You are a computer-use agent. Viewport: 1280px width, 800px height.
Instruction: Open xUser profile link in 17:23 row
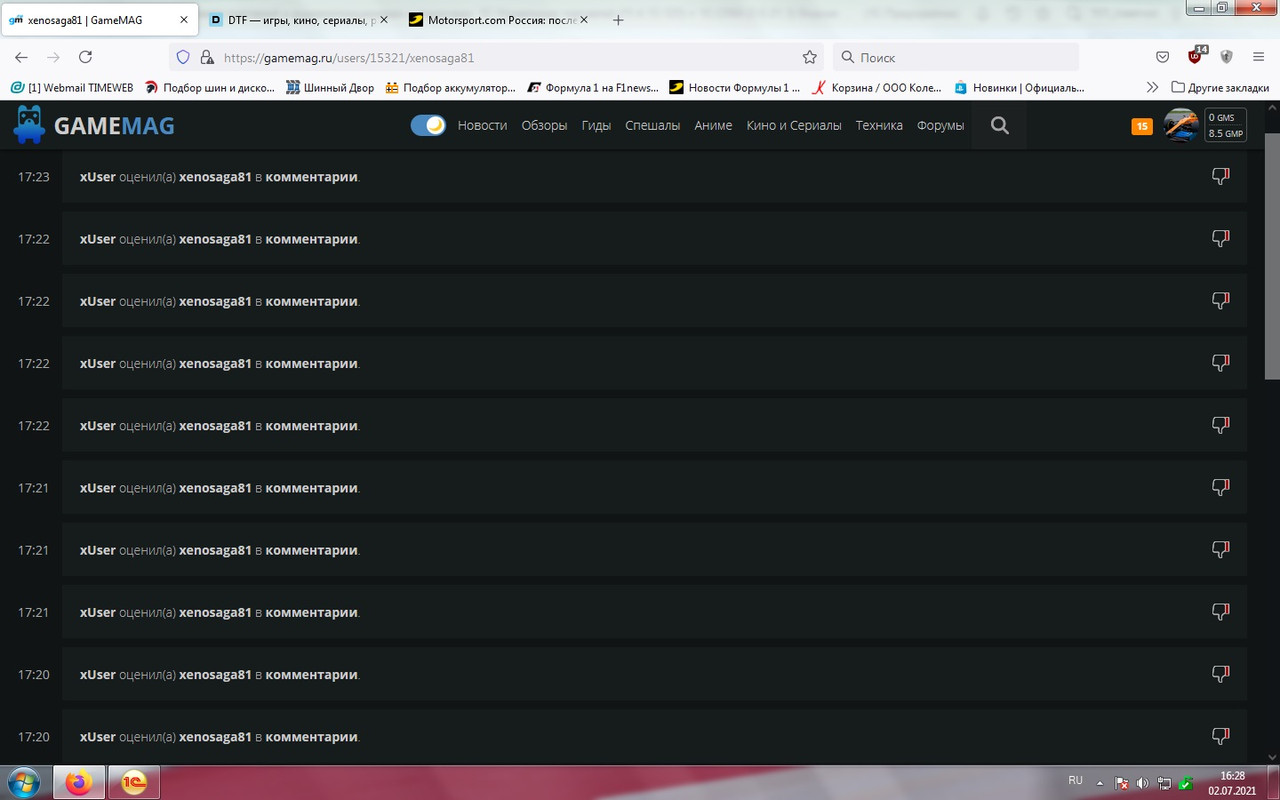point(98,177)
